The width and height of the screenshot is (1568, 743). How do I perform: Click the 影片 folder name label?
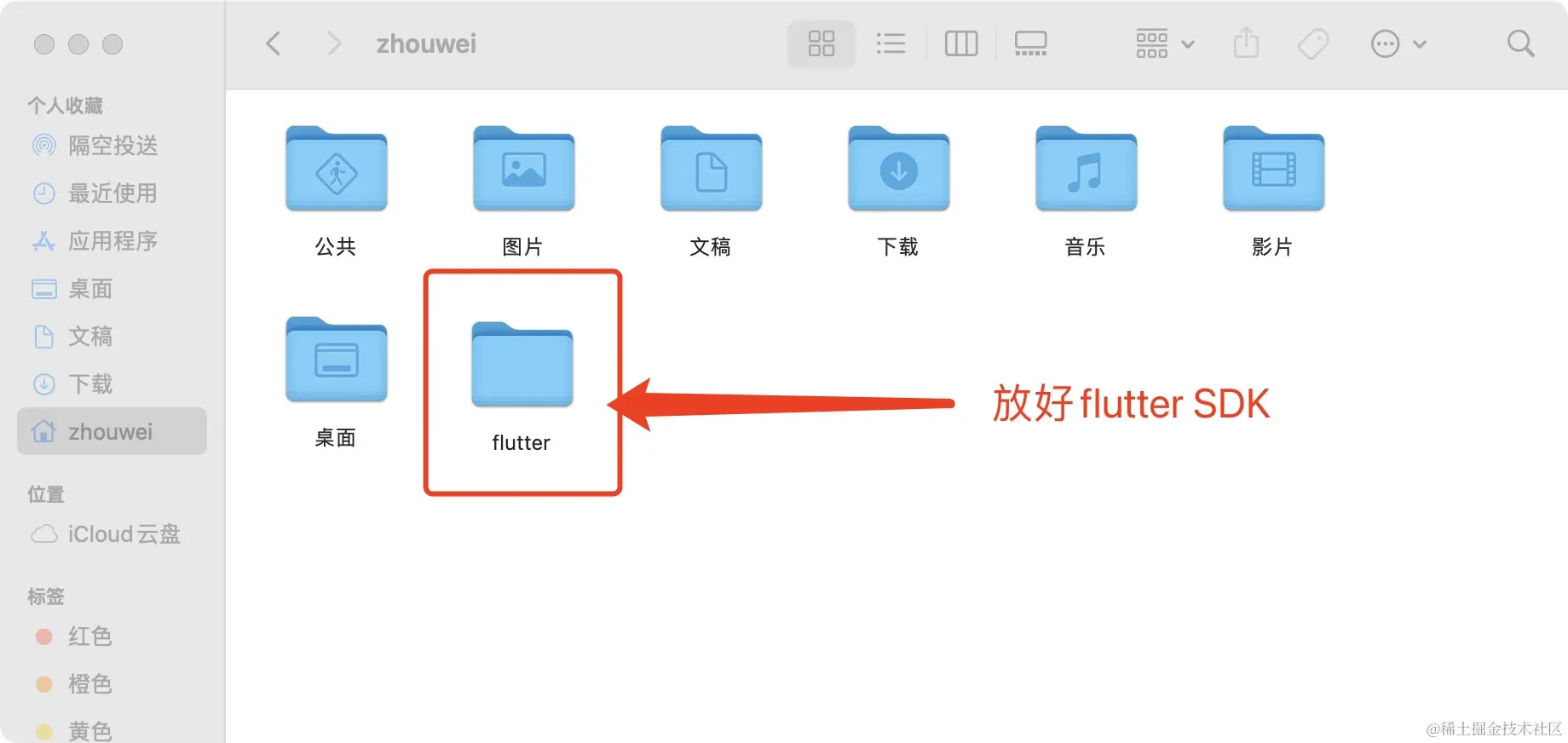coord(1272,247)
